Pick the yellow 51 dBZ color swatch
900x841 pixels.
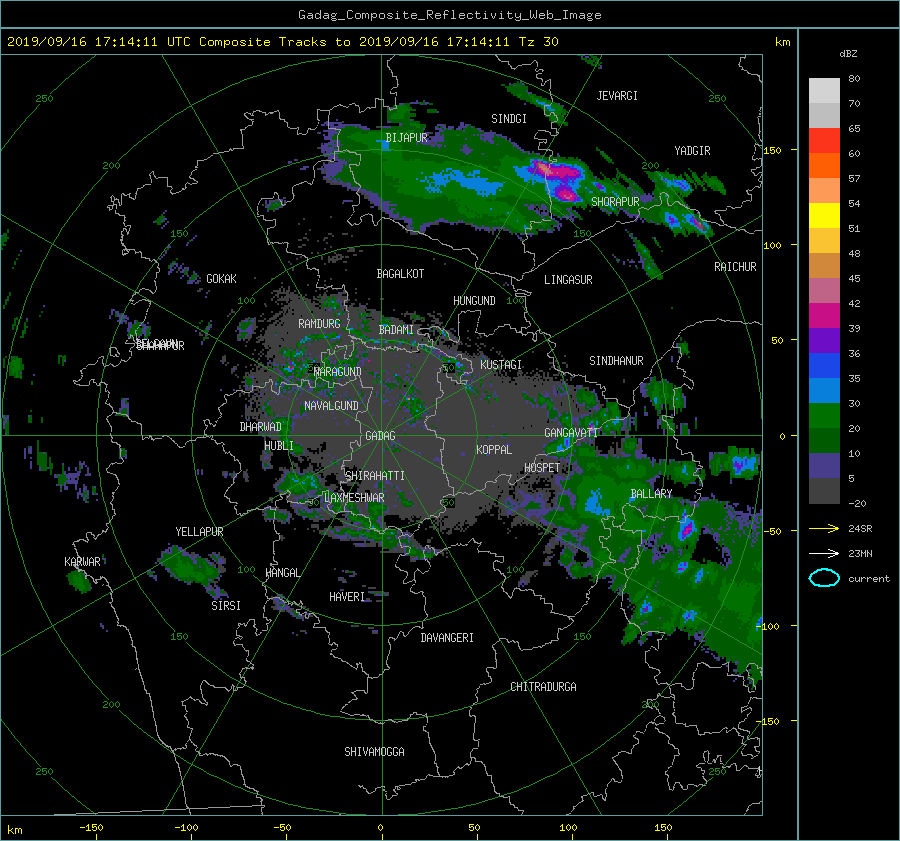[x=824, y=216]
